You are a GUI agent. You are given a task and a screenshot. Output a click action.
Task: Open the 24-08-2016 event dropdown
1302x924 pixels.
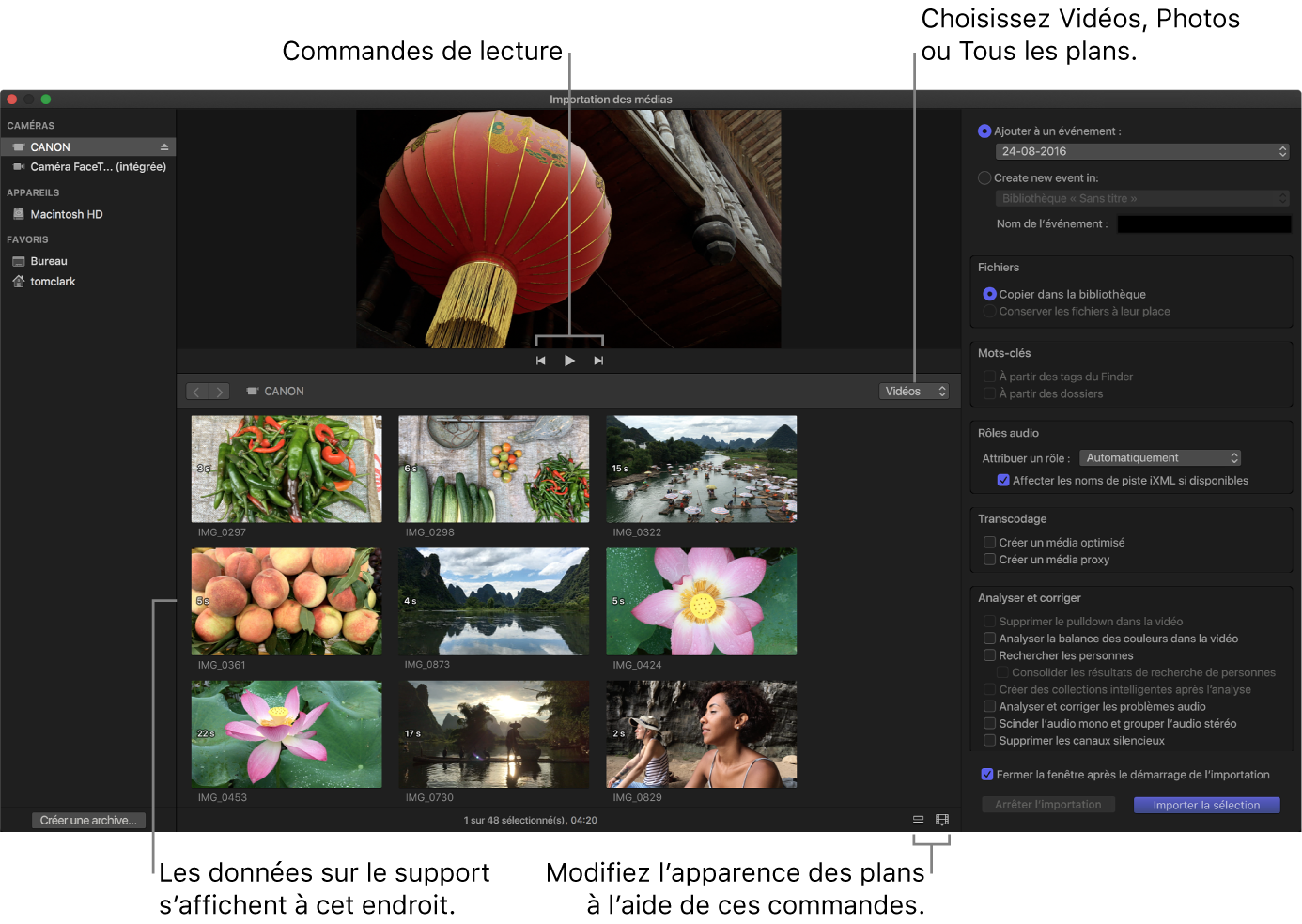click(1141, 151)
